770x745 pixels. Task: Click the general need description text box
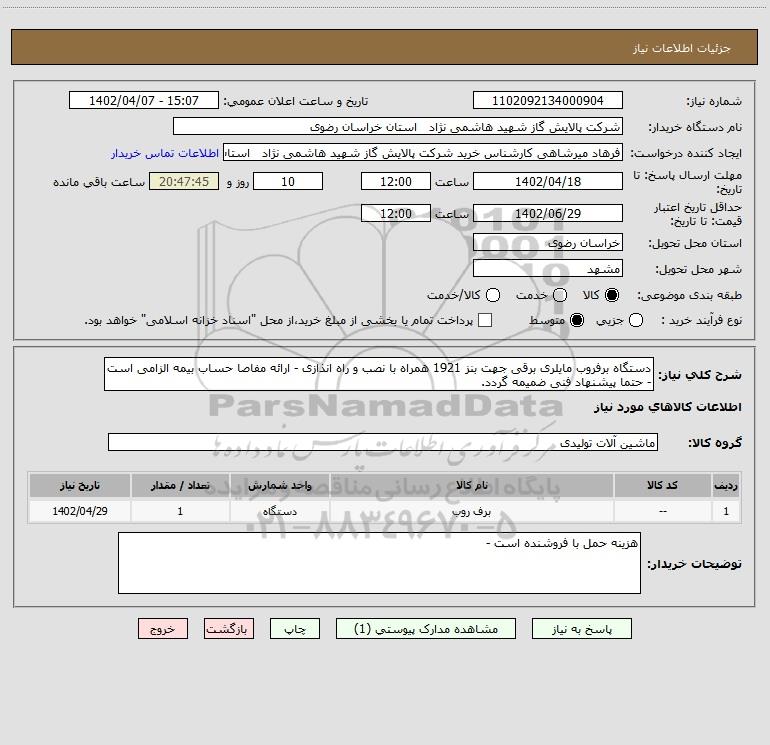379,374
